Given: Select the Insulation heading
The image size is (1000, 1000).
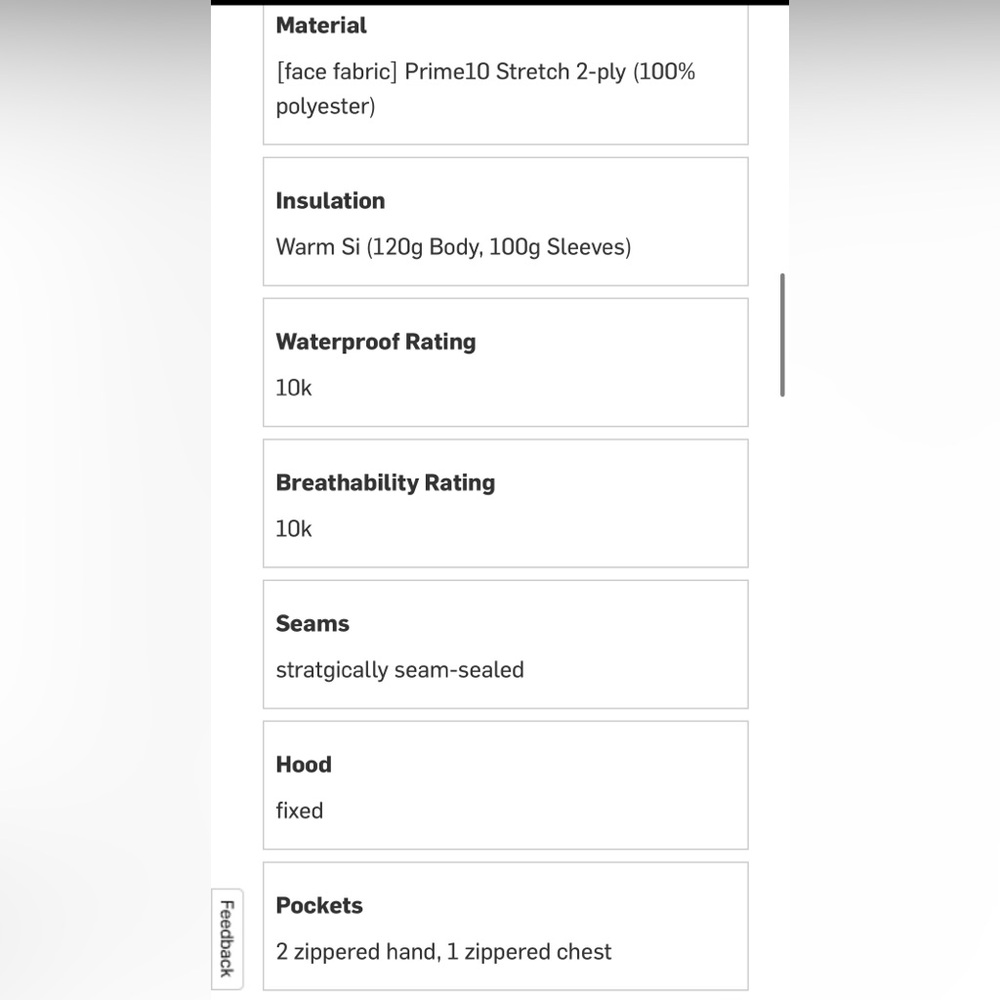Looking at the screenshot, I should click(x=330, y=201).
